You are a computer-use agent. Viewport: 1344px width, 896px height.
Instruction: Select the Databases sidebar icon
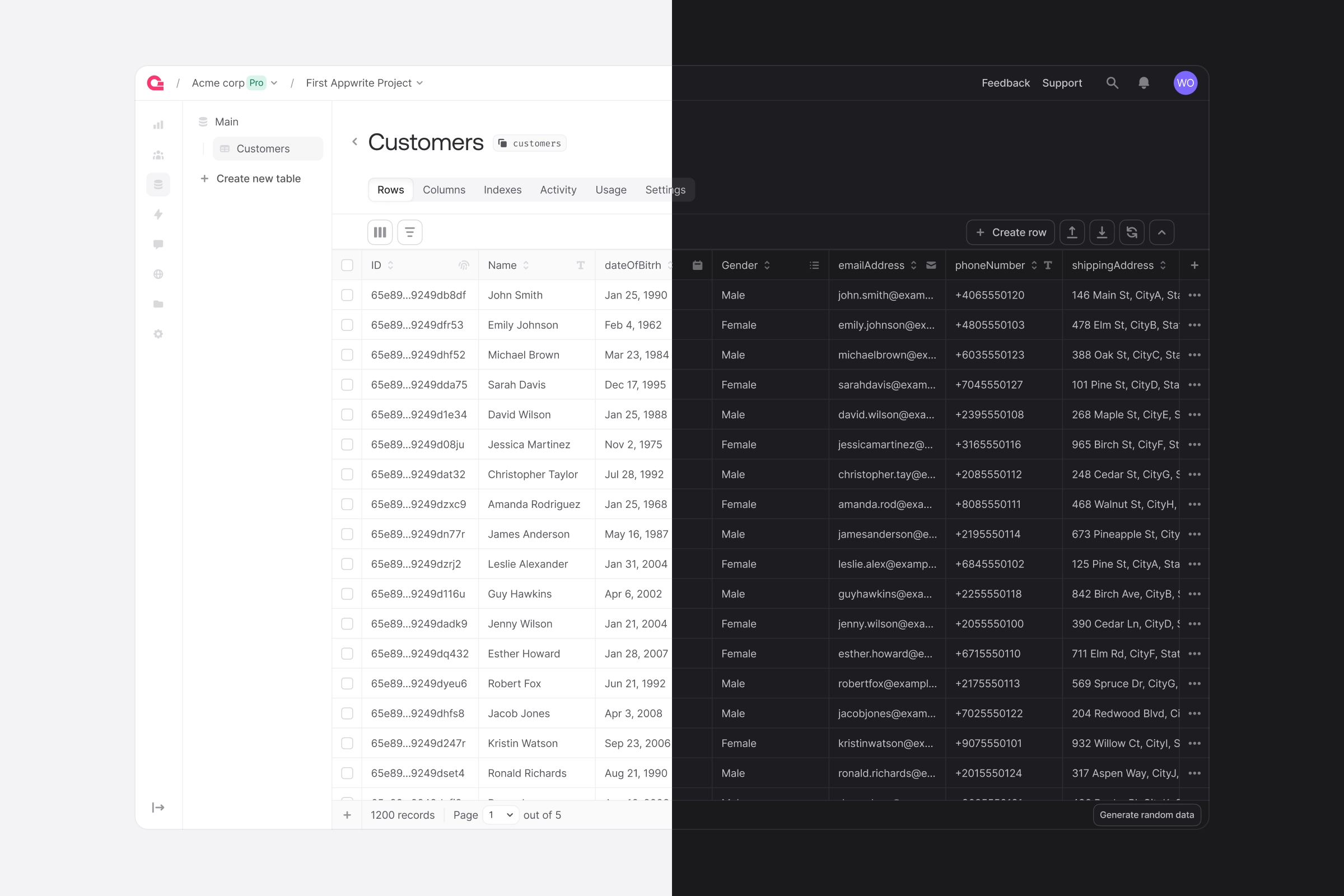coord(158,184)
